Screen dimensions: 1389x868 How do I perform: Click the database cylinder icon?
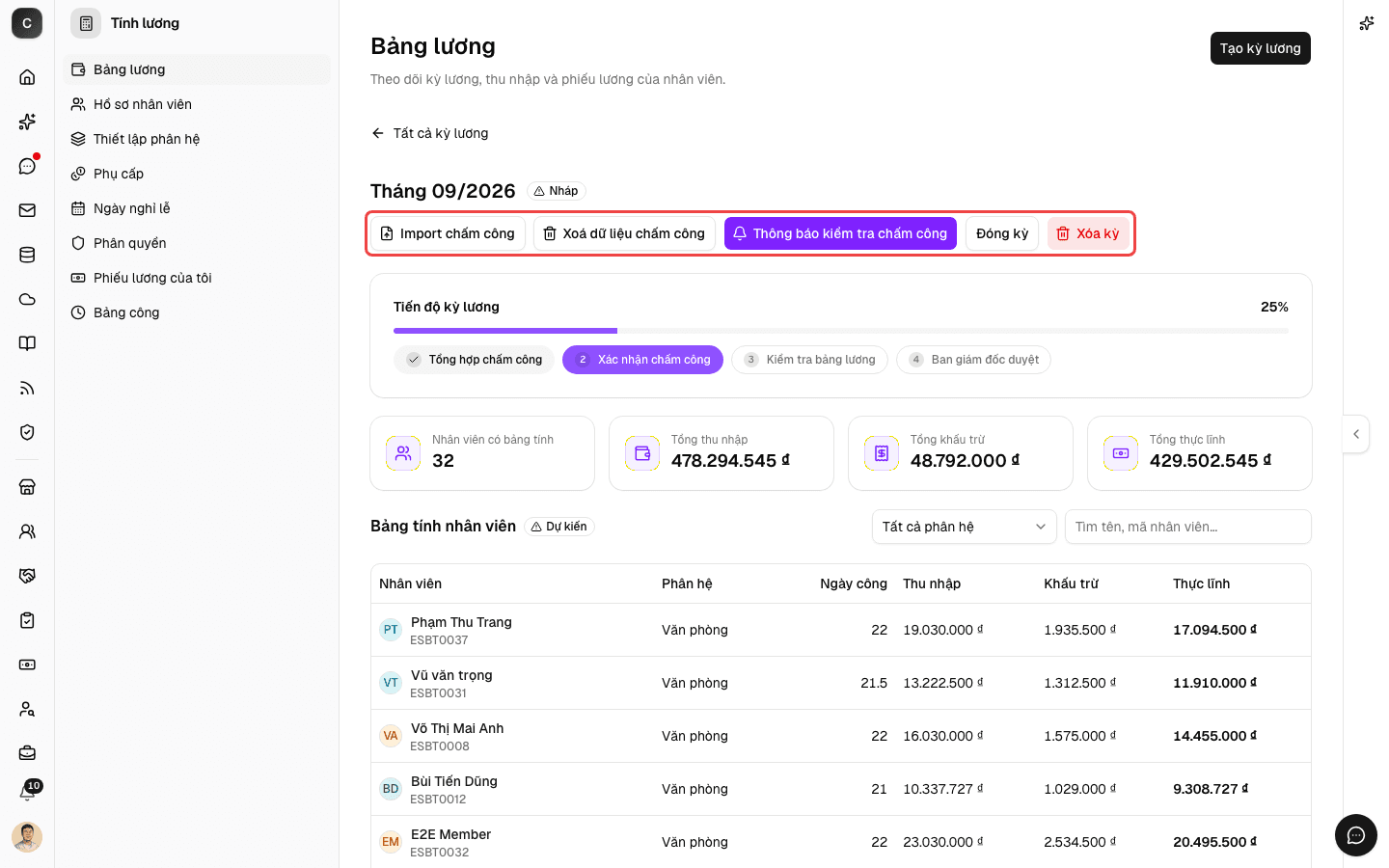click(27, 255)
